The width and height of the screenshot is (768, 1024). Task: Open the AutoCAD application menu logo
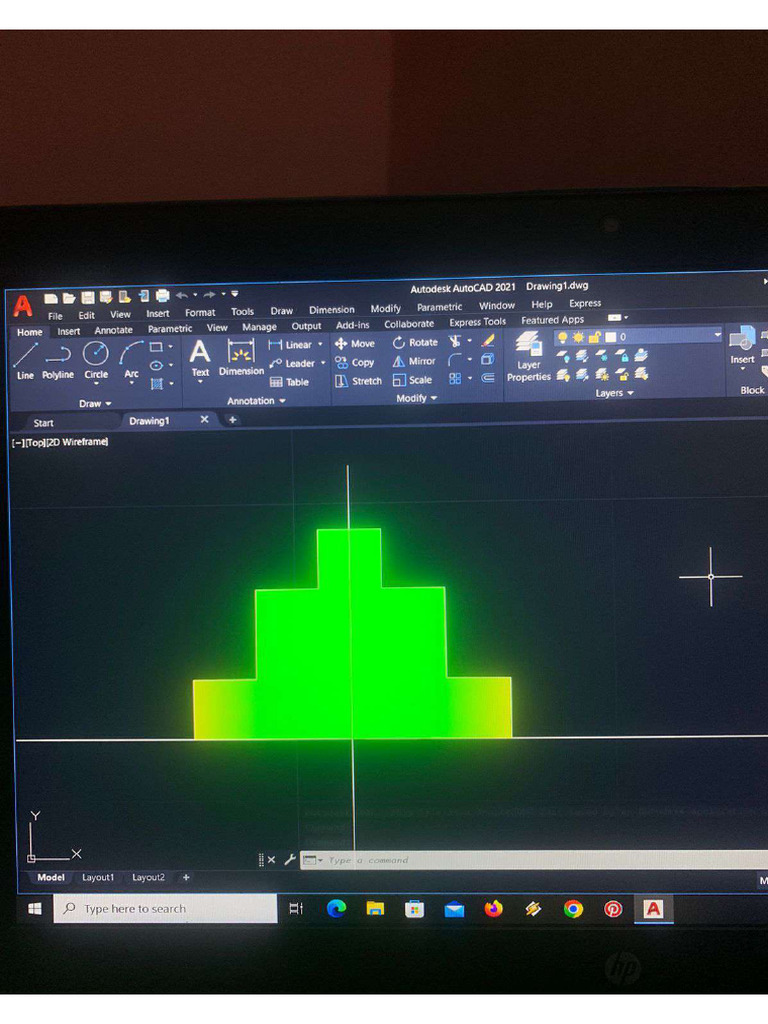(x=23, y=306)
